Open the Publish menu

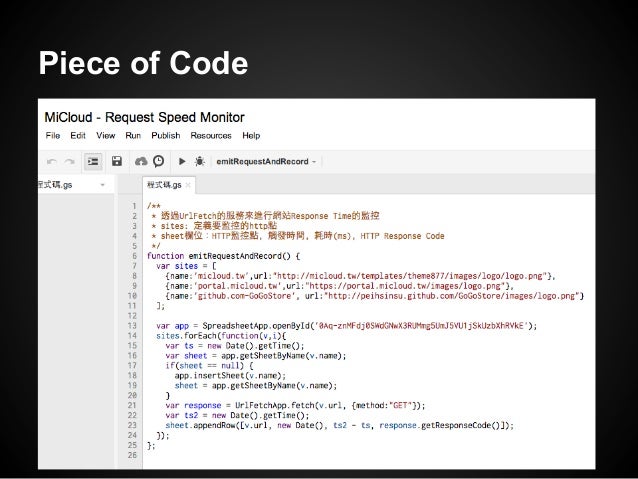click(x=166, y=136)
